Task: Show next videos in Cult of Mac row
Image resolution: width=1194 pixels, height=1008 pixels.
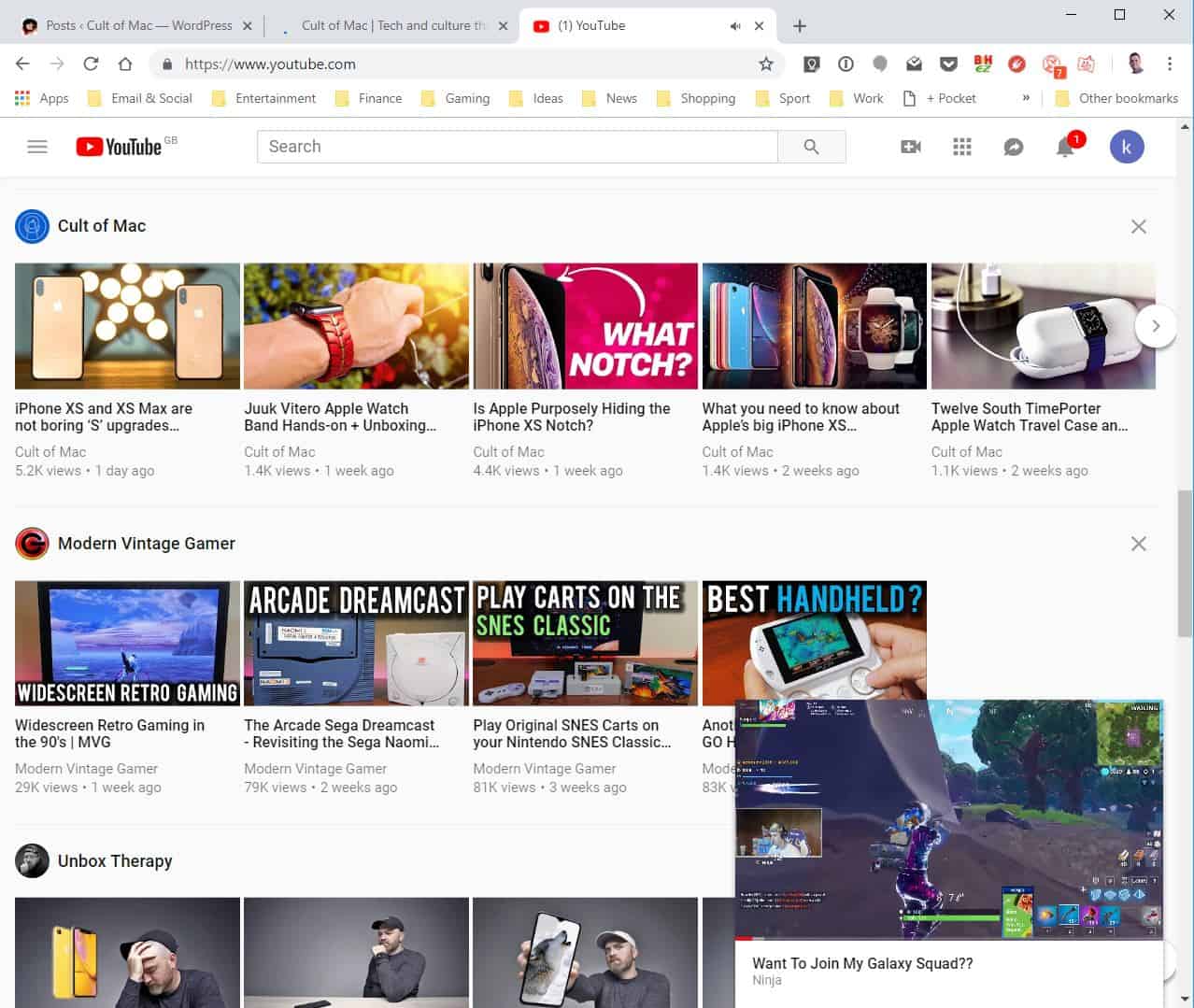Action: coord(1155,326)
